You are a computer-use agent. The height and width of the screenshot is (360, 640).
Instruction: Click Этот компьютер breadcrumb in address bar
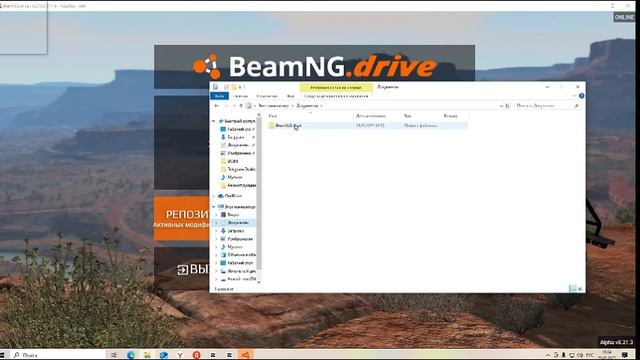[x=273, y=106]
